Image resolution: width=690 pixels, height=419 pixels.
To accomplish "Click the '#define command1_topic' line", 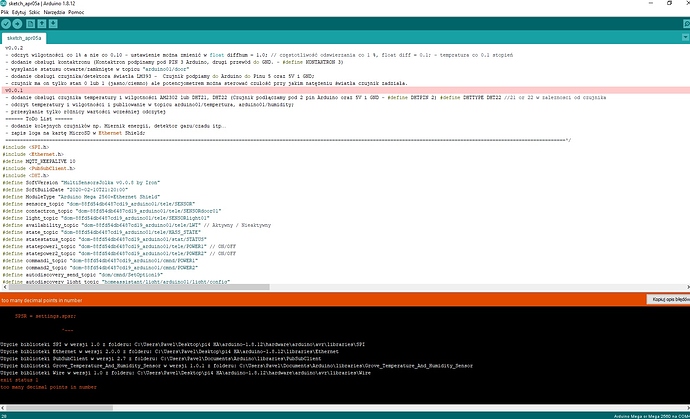I will [x=100, y=260].
